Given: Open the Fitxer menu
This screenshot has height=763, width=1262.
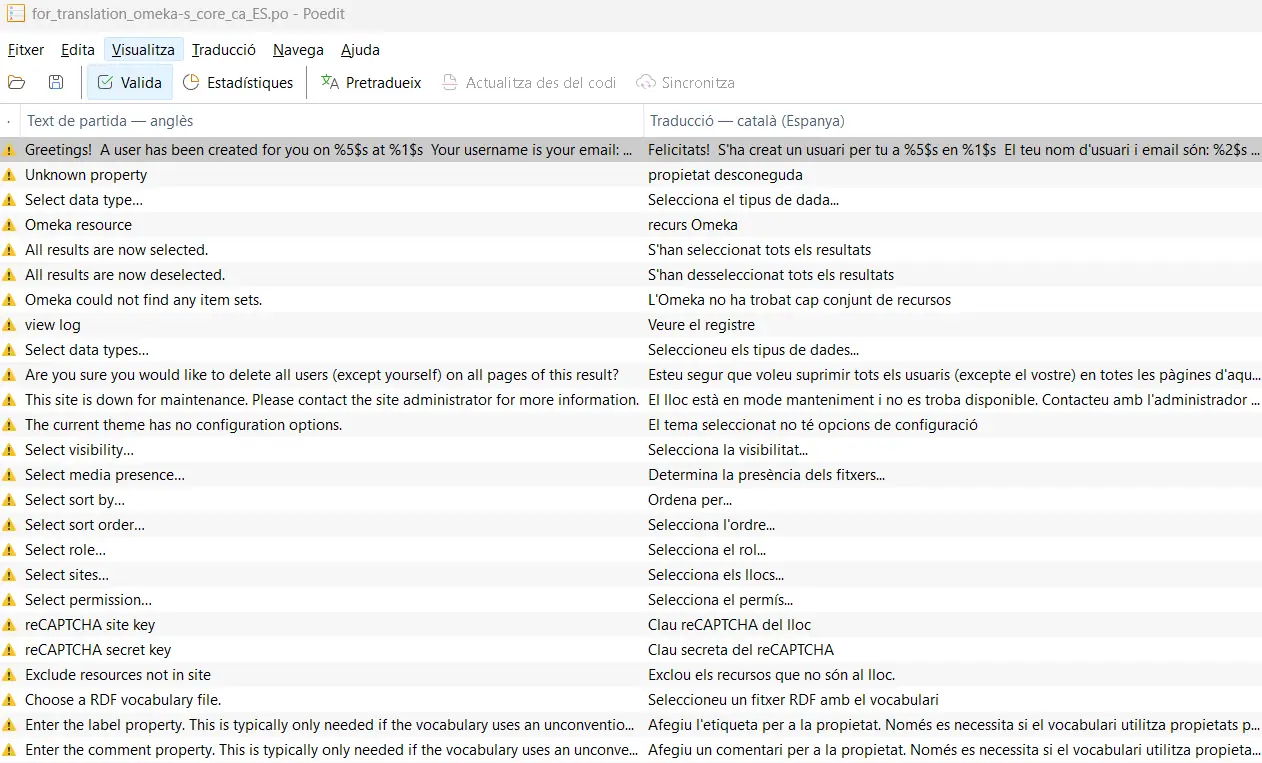Looking at the screenshot, I should coord(25,49).
